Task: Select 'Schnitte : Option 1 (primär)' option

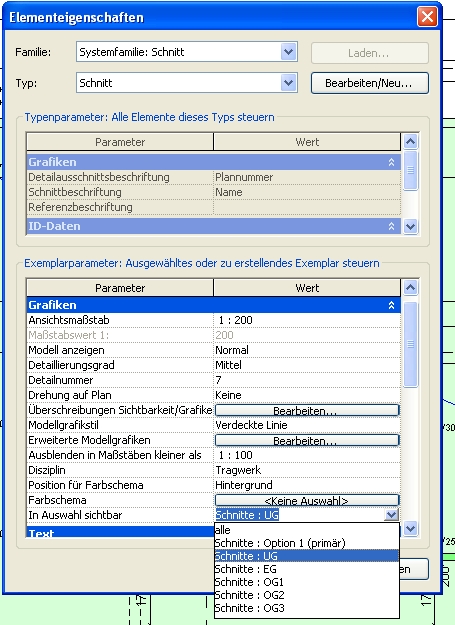Action: tap(307, 543)
